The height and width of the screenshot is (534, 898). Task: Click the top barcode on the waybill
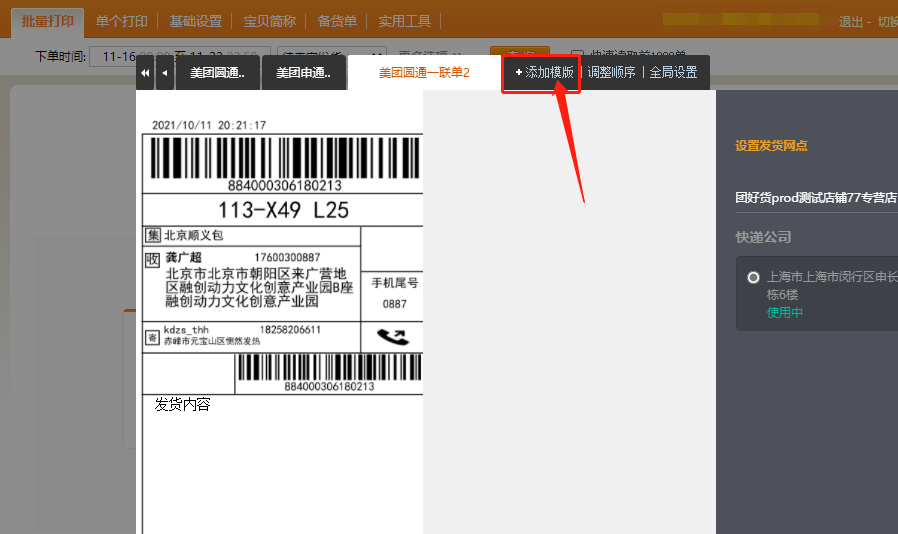point(285,158)
